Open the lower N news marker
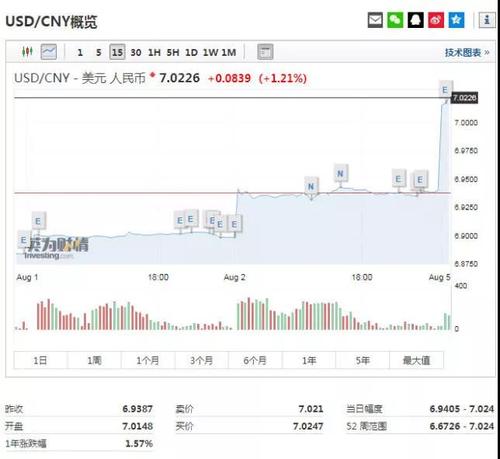The image size is (500, 459). [x=311, y=186]
